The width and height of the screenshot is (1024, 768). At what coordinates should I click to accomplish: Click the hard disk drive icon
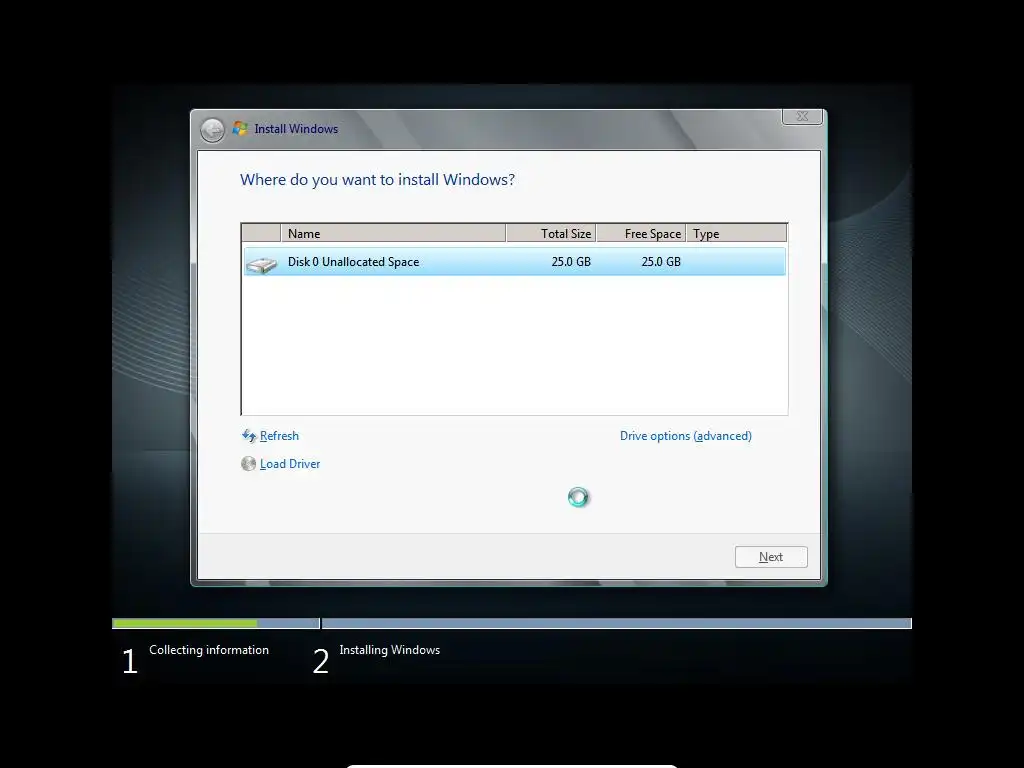point(262,264)
